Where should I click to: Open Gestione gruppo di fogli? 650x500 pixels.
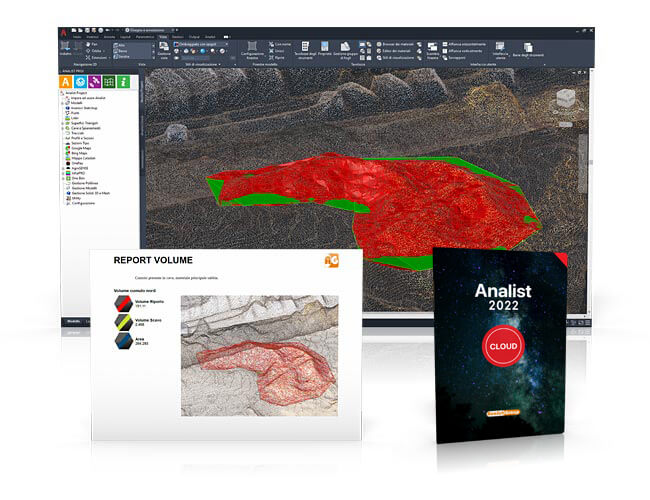[345, 51]
